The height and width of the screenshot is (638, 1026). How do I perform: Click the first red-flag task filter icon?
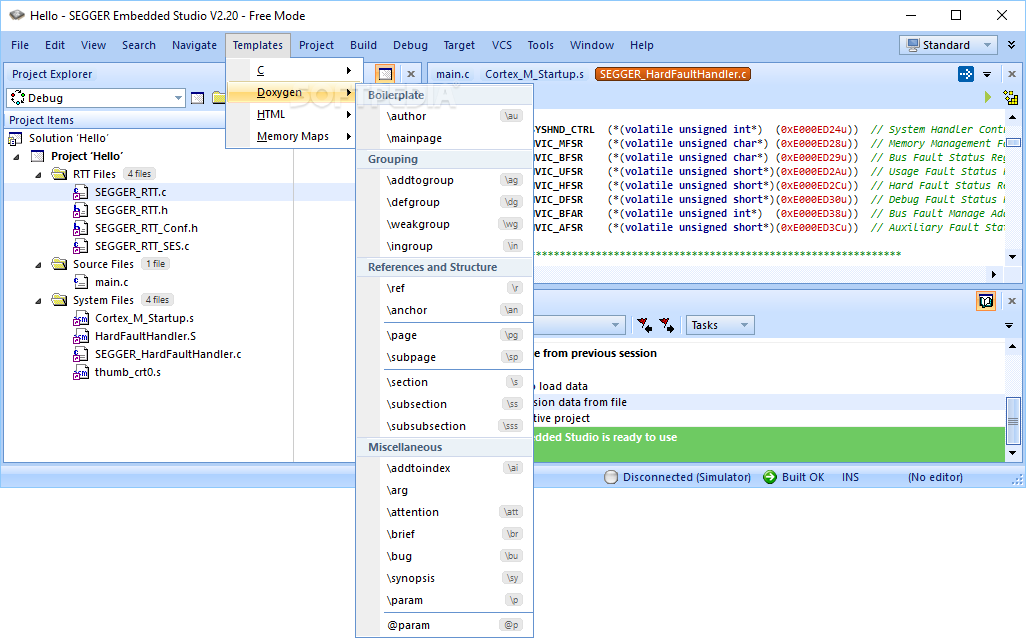click(x=645, y=325)
